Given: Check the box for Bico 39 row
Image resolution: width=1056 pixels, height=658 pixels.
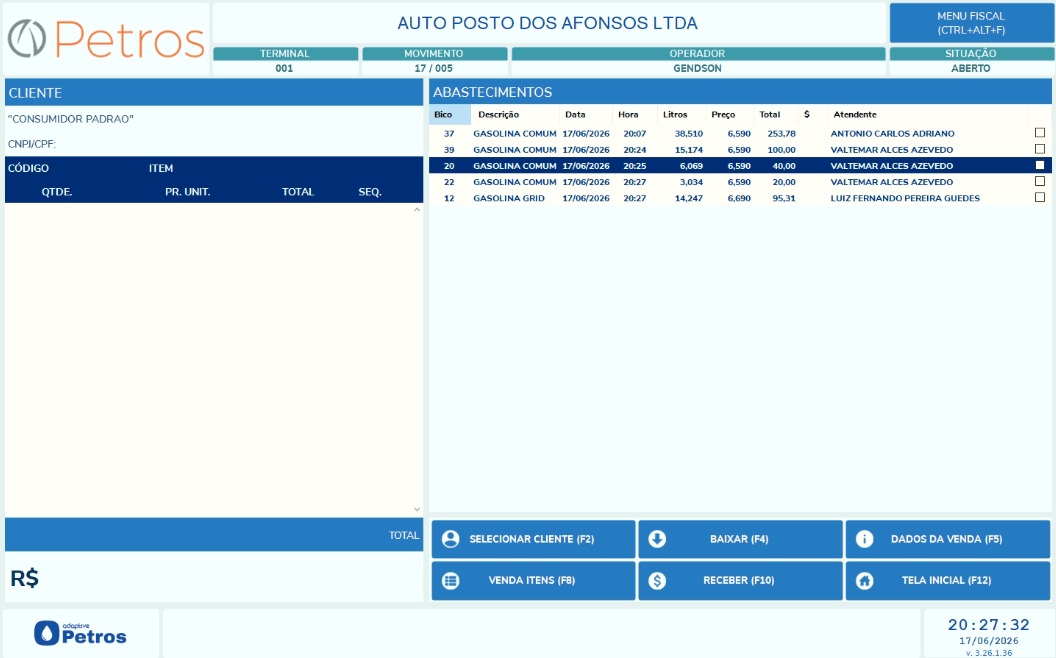Looking at the screenshot, I should click(1040, 149).
